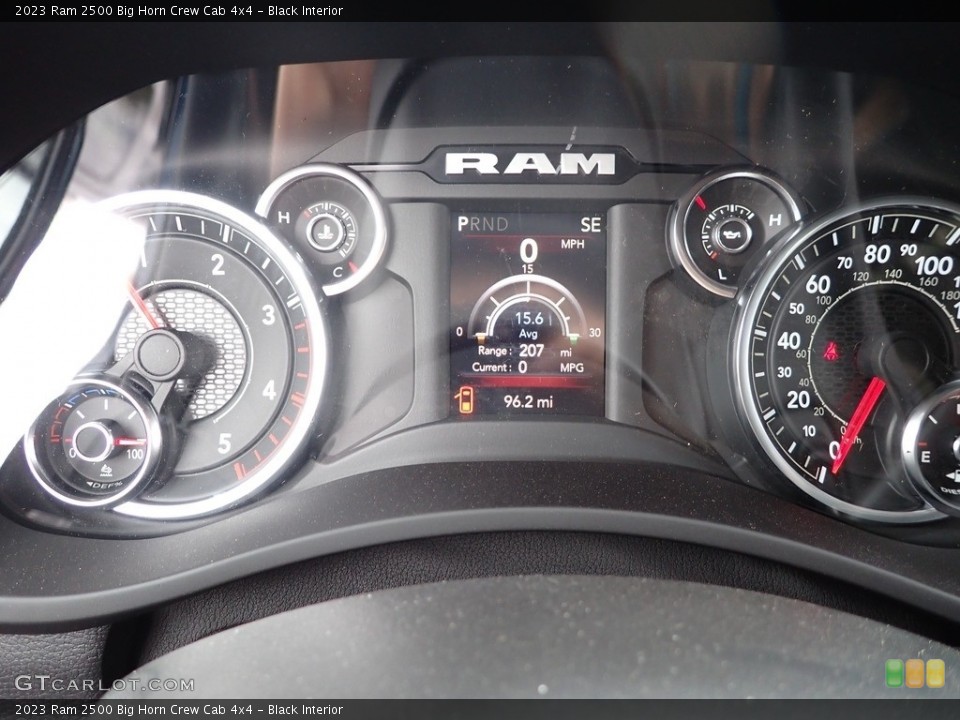Click the SE compass heading
This screenshot has height=720, width=960.
(x=590, y=225)
